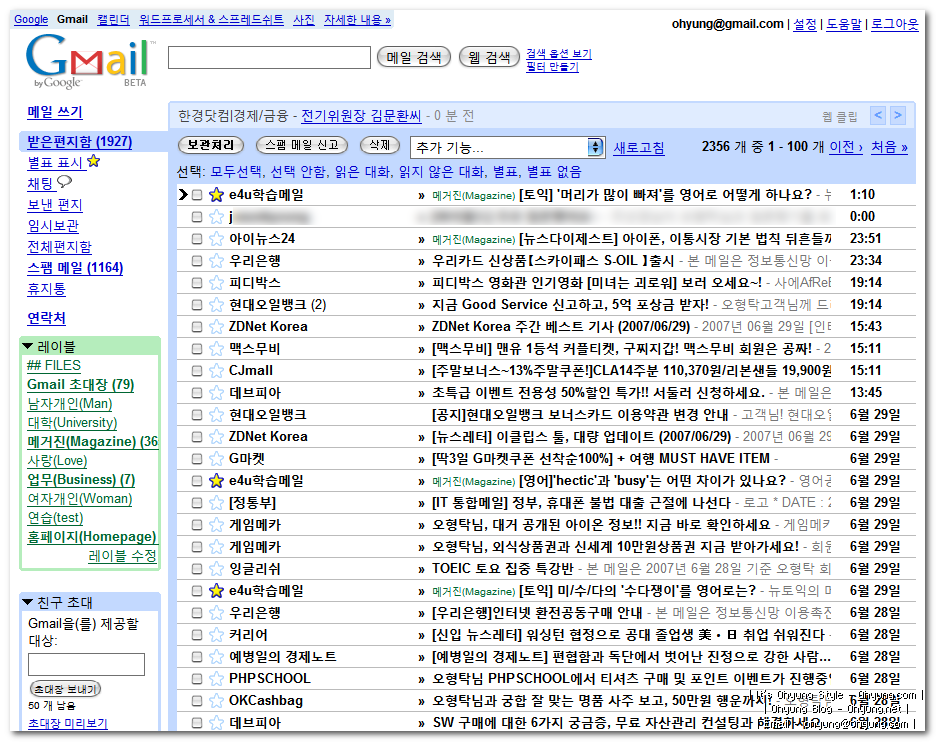Go to 보낸 편지 folder
Image resolution: width=936 pixels, height=742 pixels.
tap(55, 205)
